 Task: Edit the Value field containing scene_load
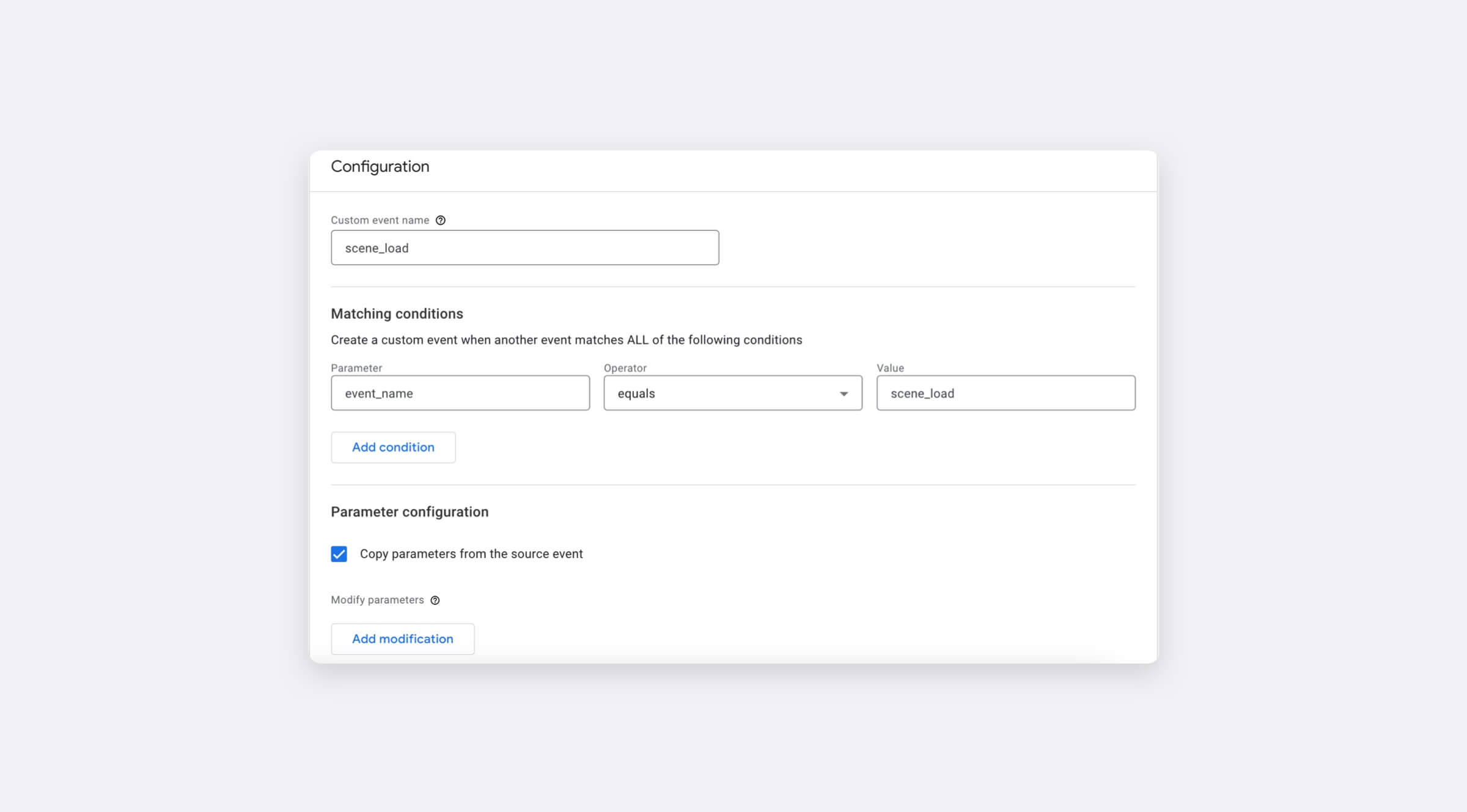[x=1006, y=393]
